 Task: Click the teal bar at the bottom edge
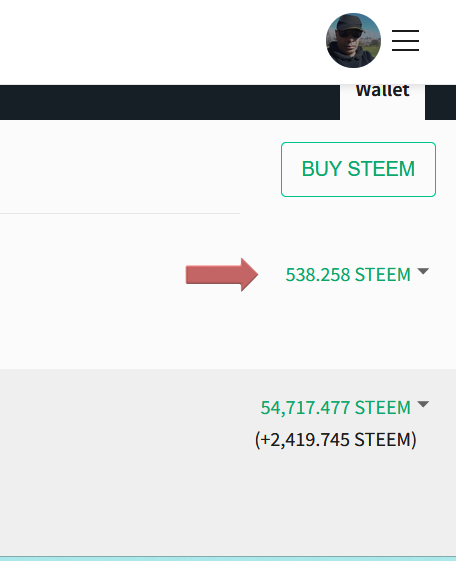coord(228,558)
